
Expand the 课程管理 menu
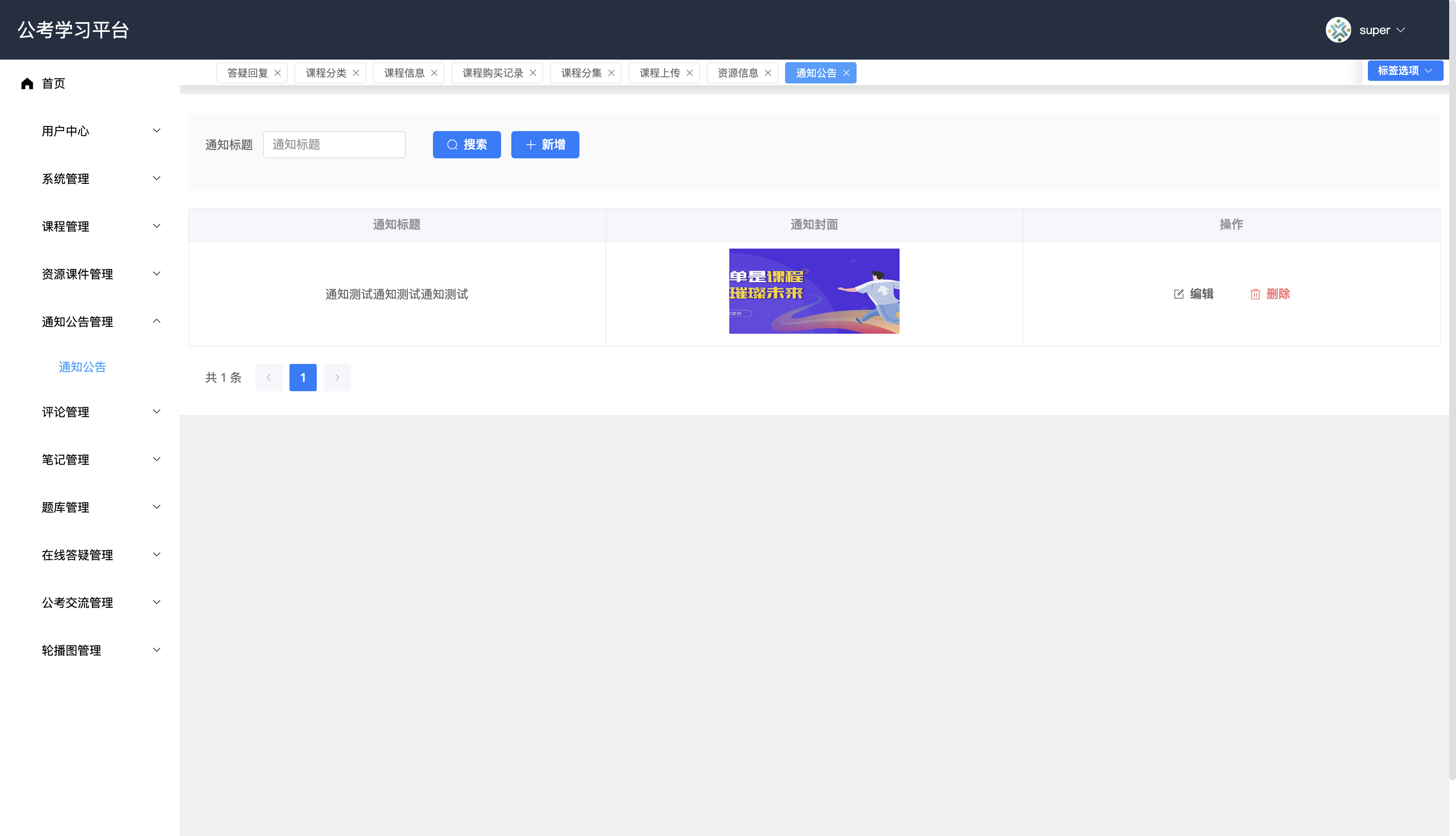click(100, 226)
